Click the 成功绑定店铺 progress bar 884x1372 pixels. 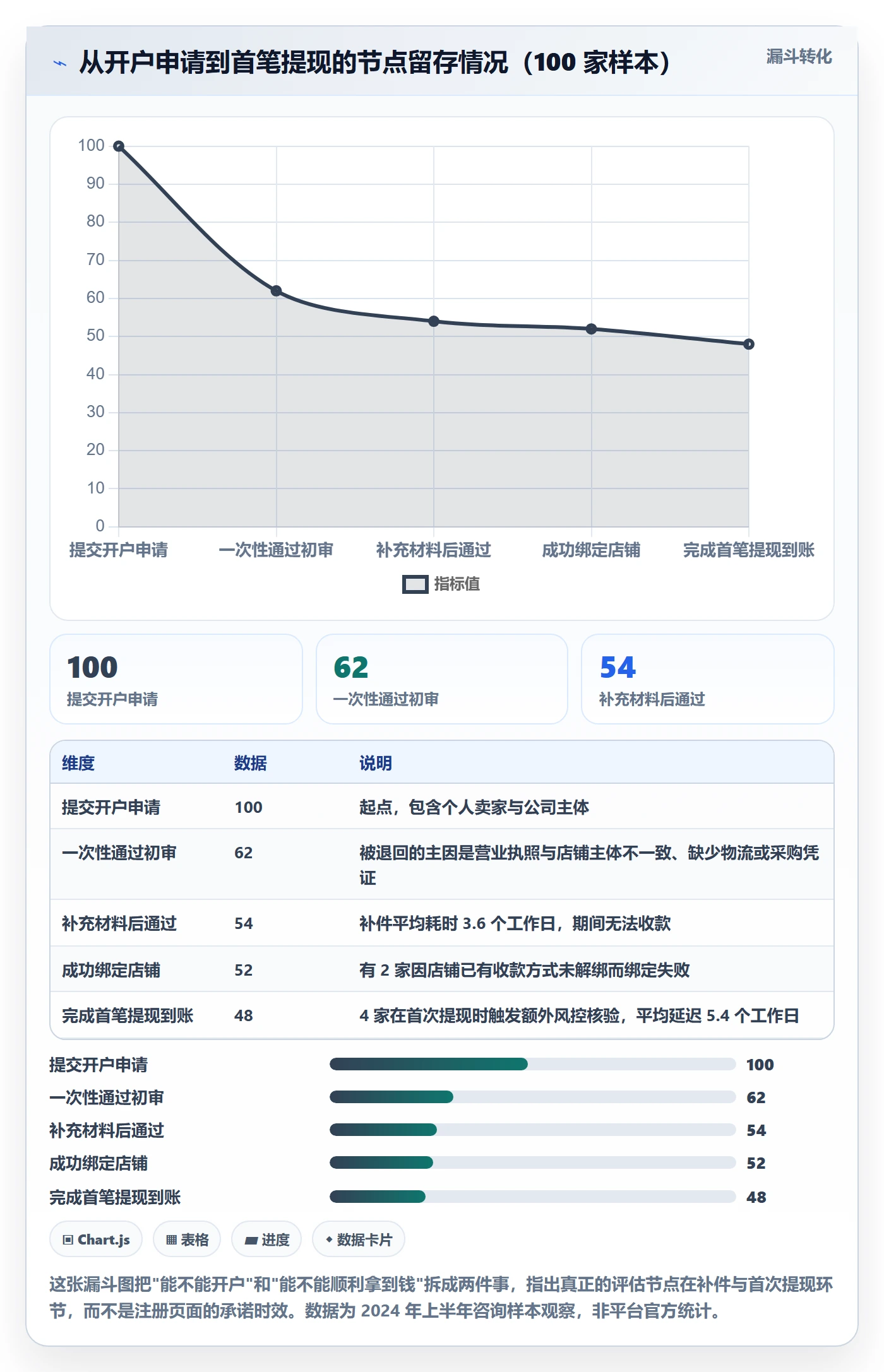533,1163
